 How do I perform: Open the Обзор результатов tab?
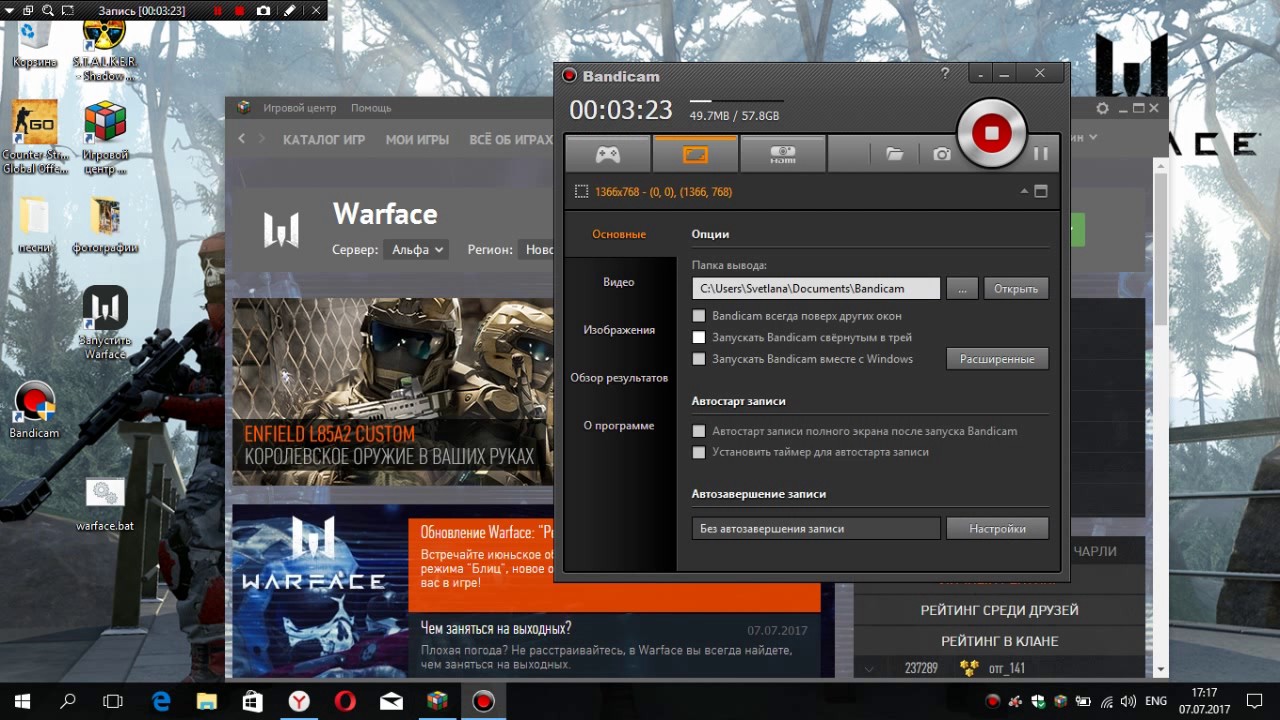(619, 378)
